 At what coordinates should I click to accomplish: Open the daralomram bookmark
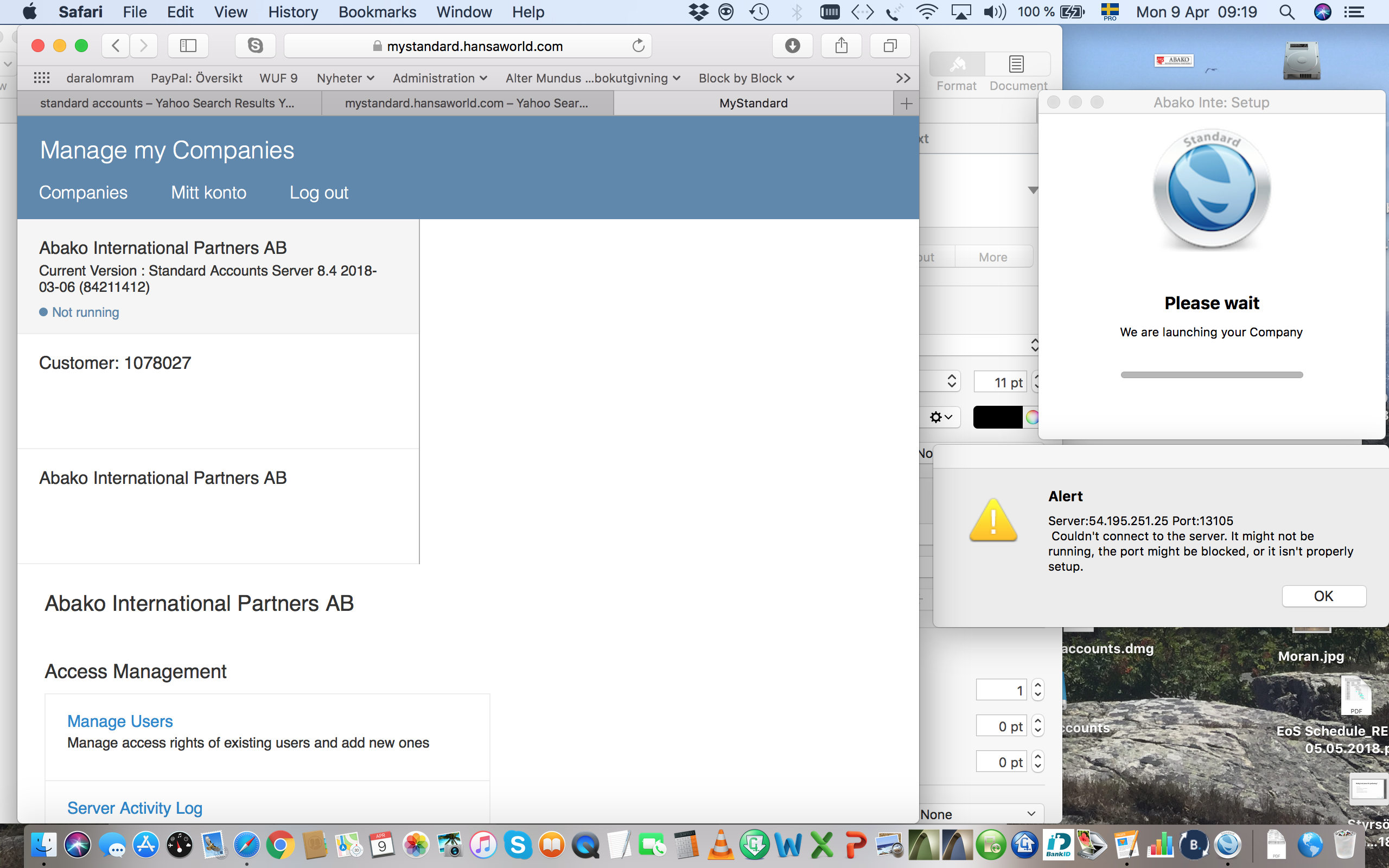pyautogui.click(x=100, y=78)
